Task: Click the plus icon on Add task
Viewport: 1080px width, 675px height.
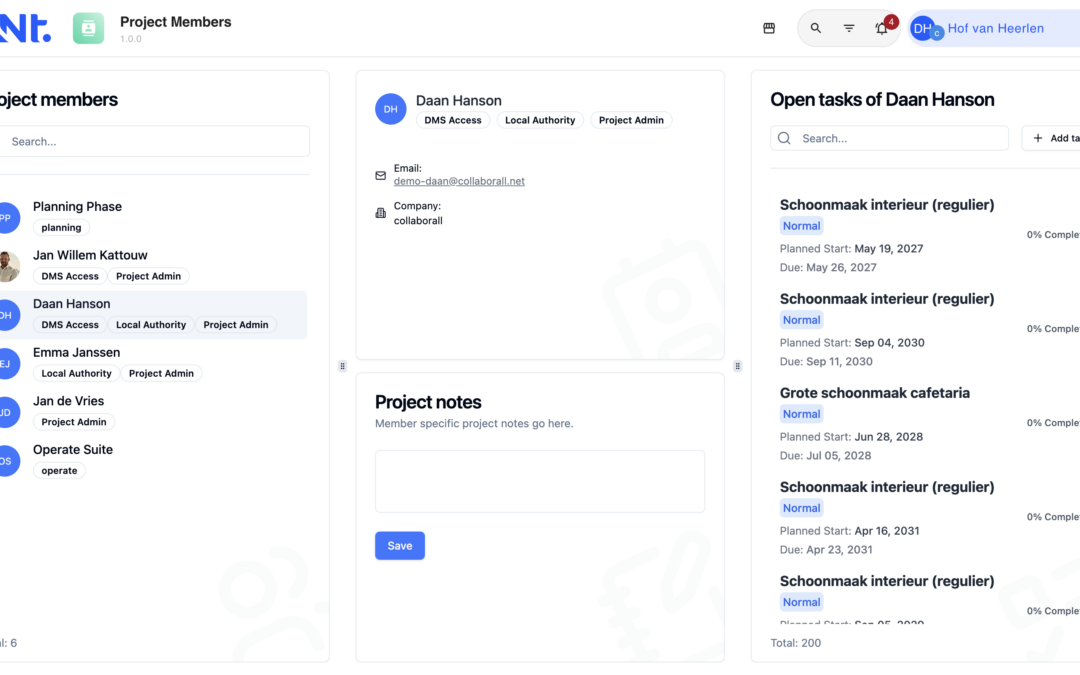Action: 1038,138
